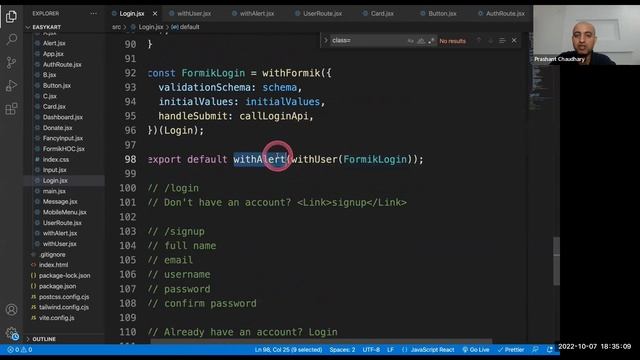The width and height of the screenshot is (640, 360).
Task: Open the Extensions view
Action: coord(11,109)
